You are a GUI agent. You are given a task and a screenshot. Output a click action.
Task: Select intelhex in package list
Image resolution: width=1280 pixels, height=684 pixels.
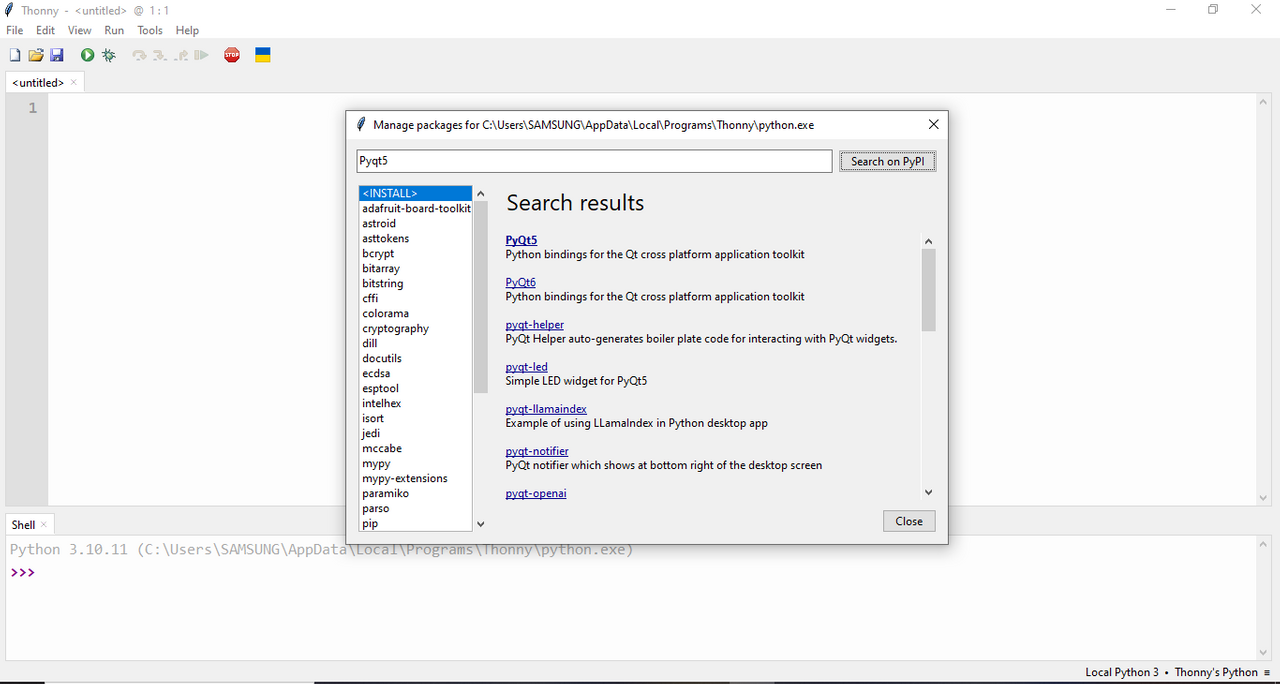click(x=415, y=403)
